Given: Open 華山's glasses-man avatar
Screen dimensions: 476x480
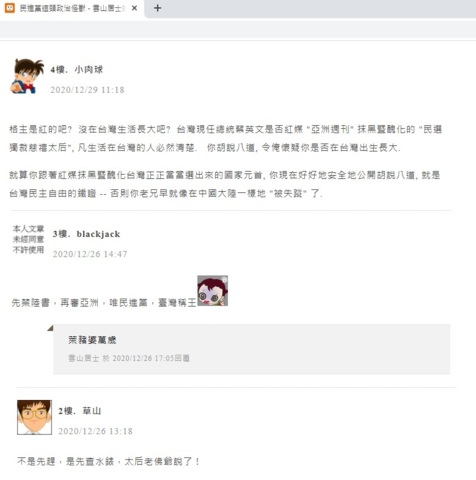Looking at the screenshot, I should pos(34,417).
